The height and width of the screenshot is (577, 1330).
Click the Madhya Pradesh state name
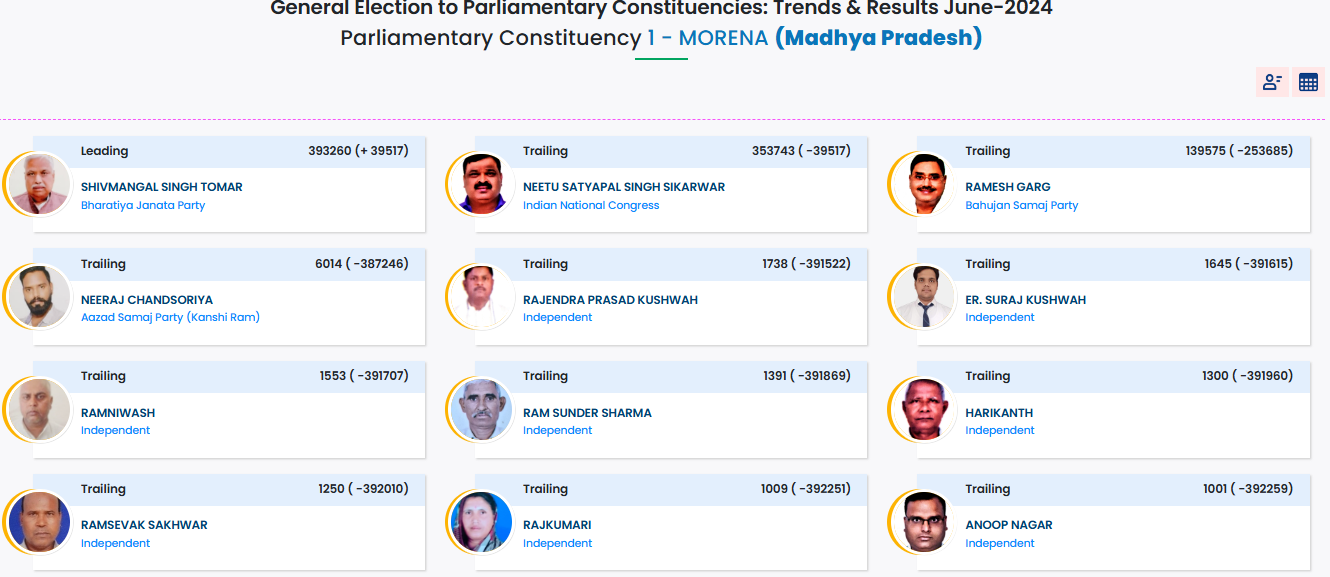878,38
